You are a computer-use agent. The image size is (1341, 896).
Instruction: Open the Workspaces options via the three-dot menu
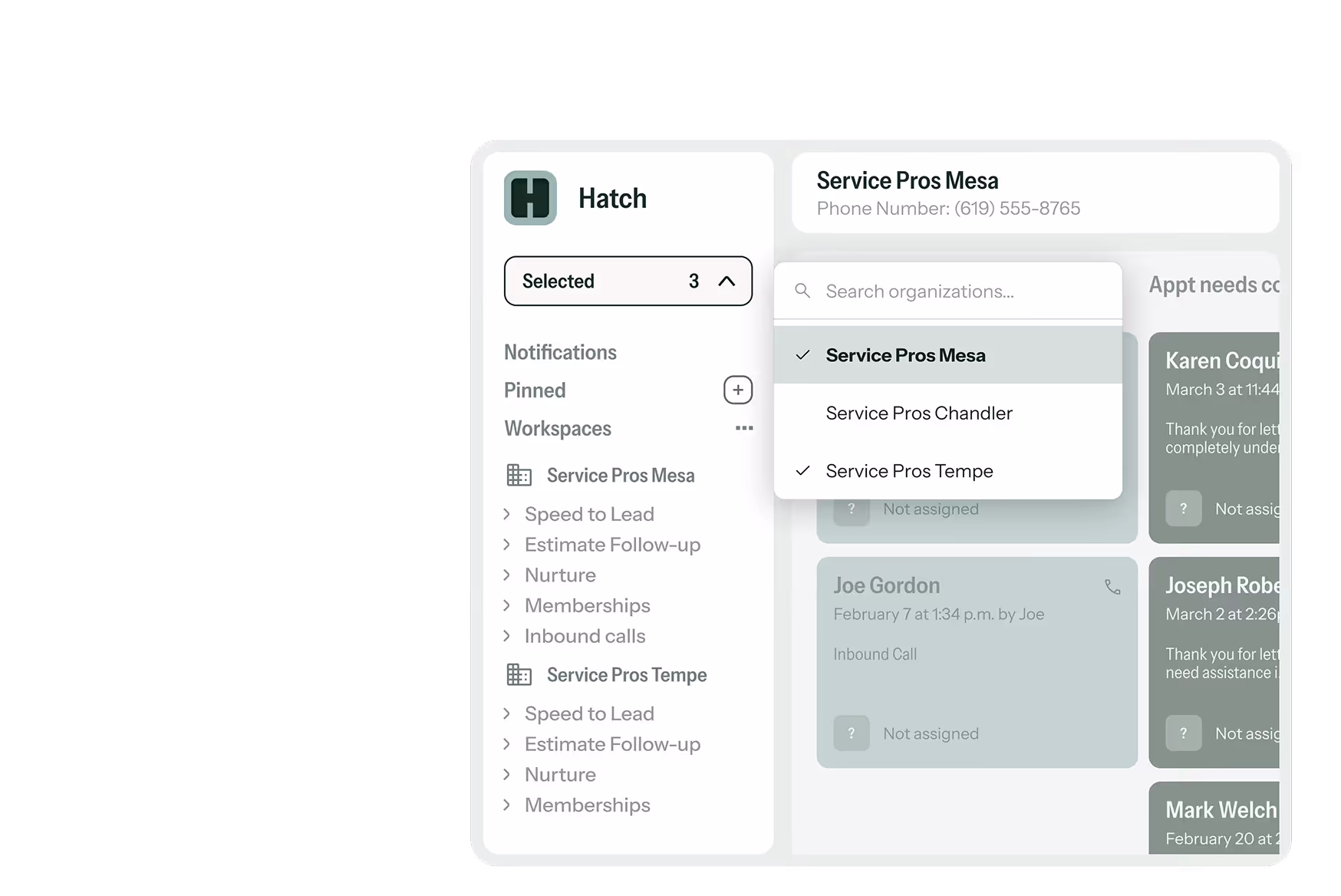coord(742,427)
